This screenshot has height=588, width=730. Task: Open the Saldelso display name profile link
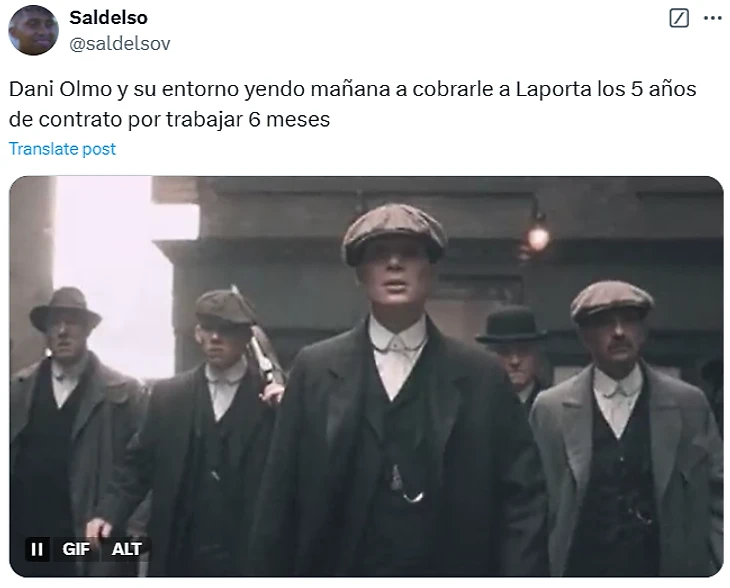[108, 18]
